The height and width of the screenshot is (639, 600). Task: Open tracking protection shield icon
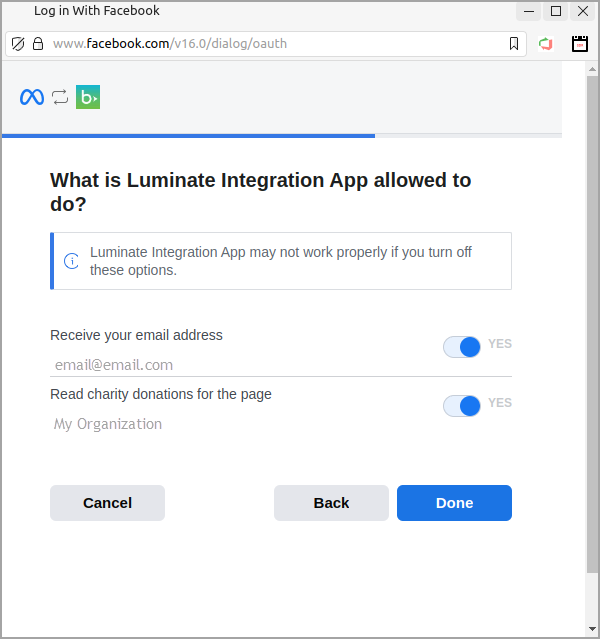pyautogui.click(x=18, y=44)
